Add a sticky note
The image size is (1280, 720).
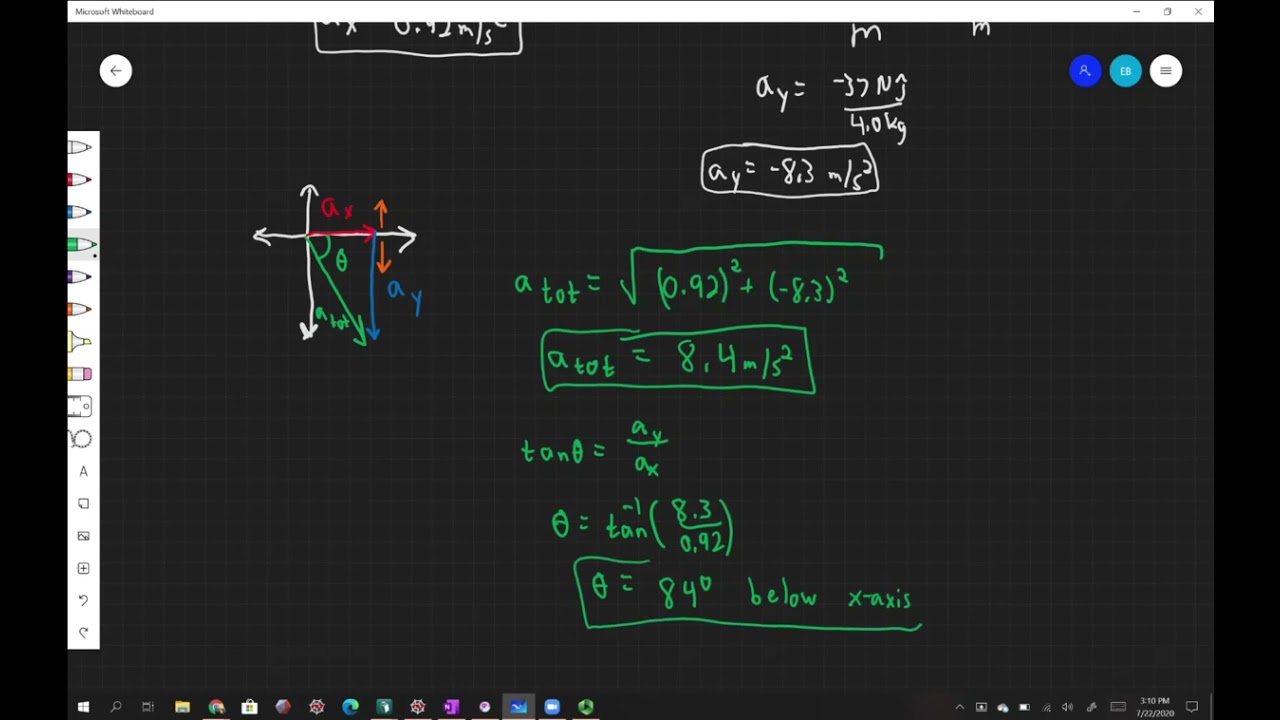(x=83, y=503)
